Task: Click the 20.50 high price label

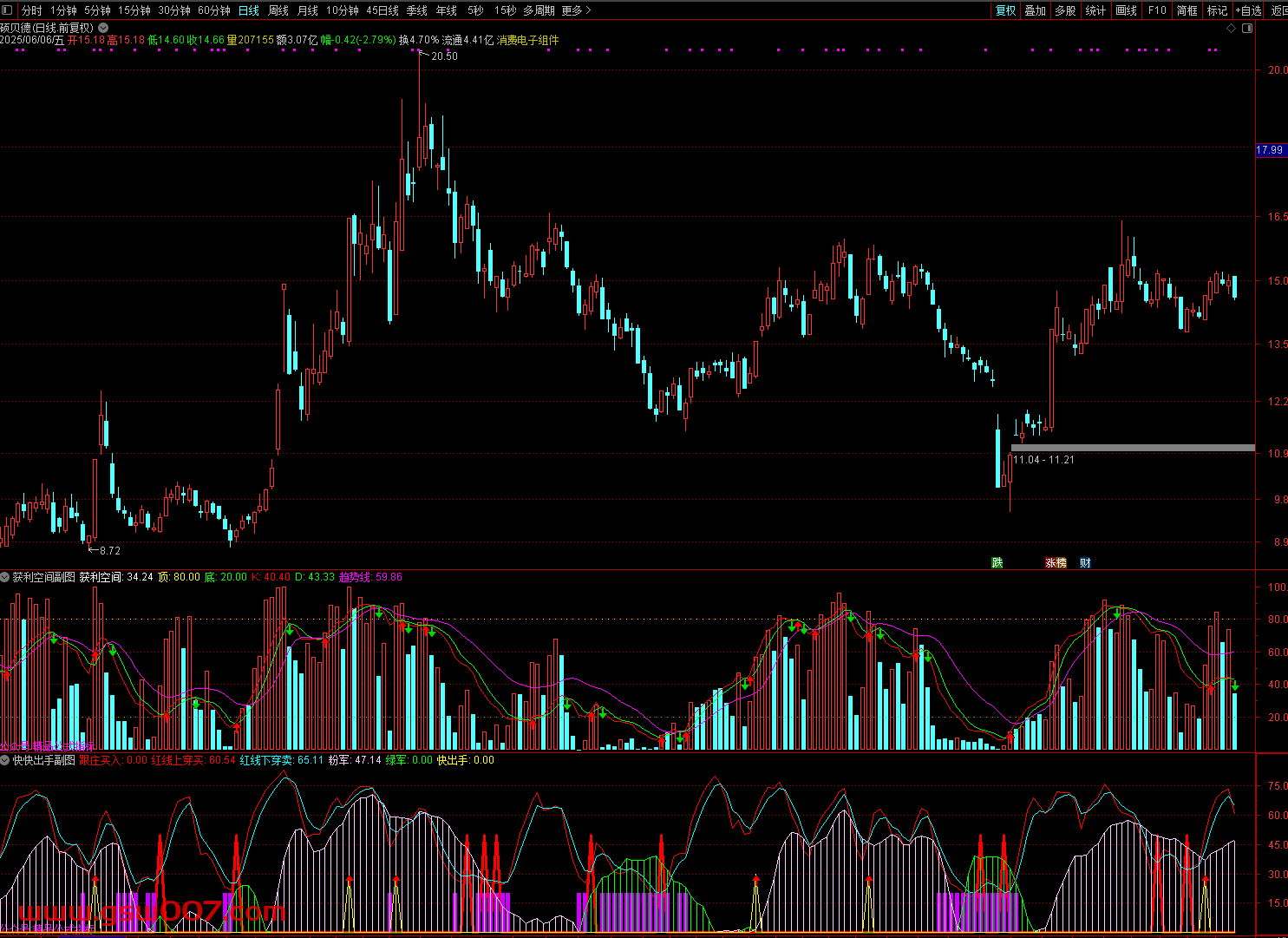Action: 444,56
